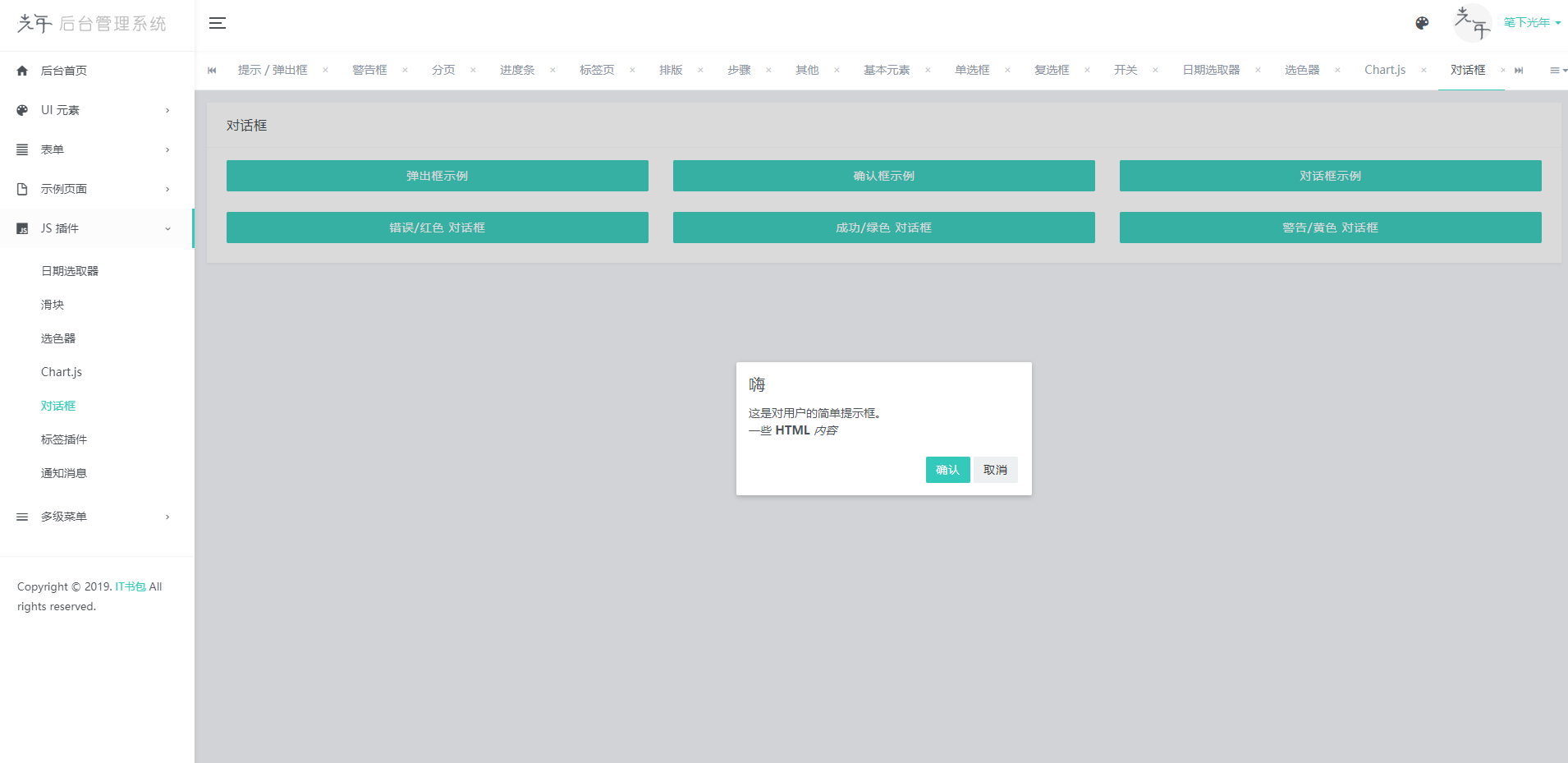Close the 警告框 tab
This screenshot has width=1568, height=763.
coord(405,70)
